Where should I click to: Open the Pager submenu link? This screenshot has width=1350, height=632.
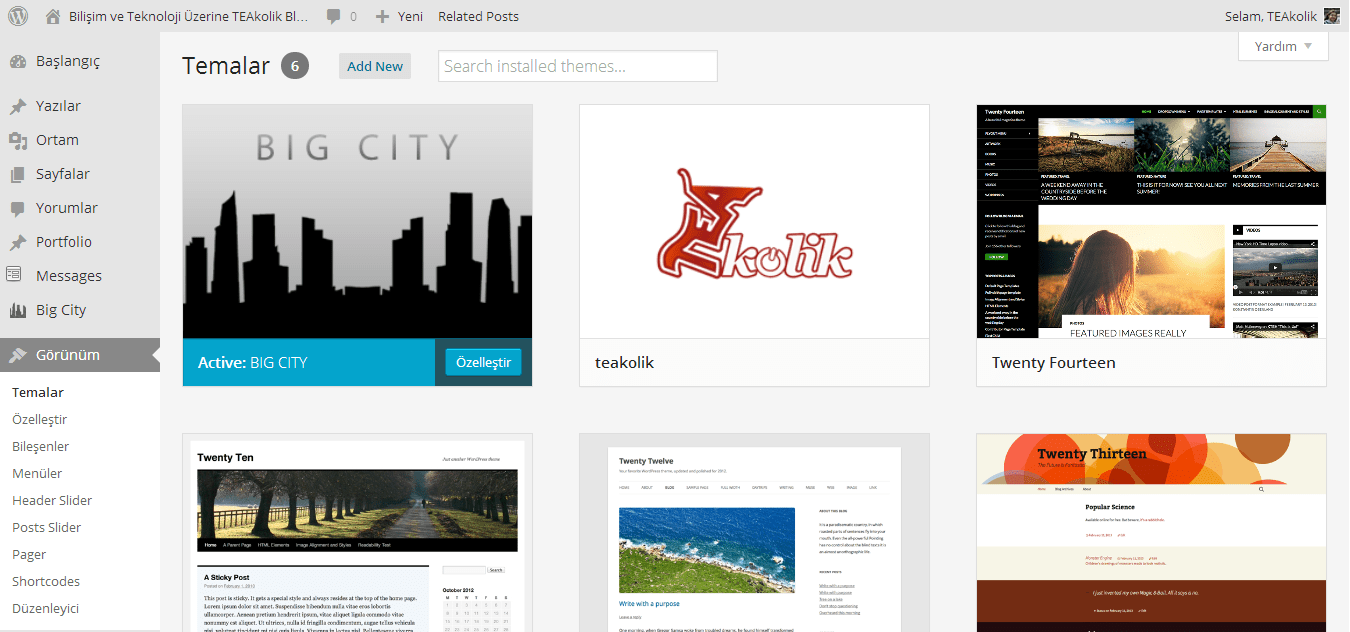click(x=29, y=554)
